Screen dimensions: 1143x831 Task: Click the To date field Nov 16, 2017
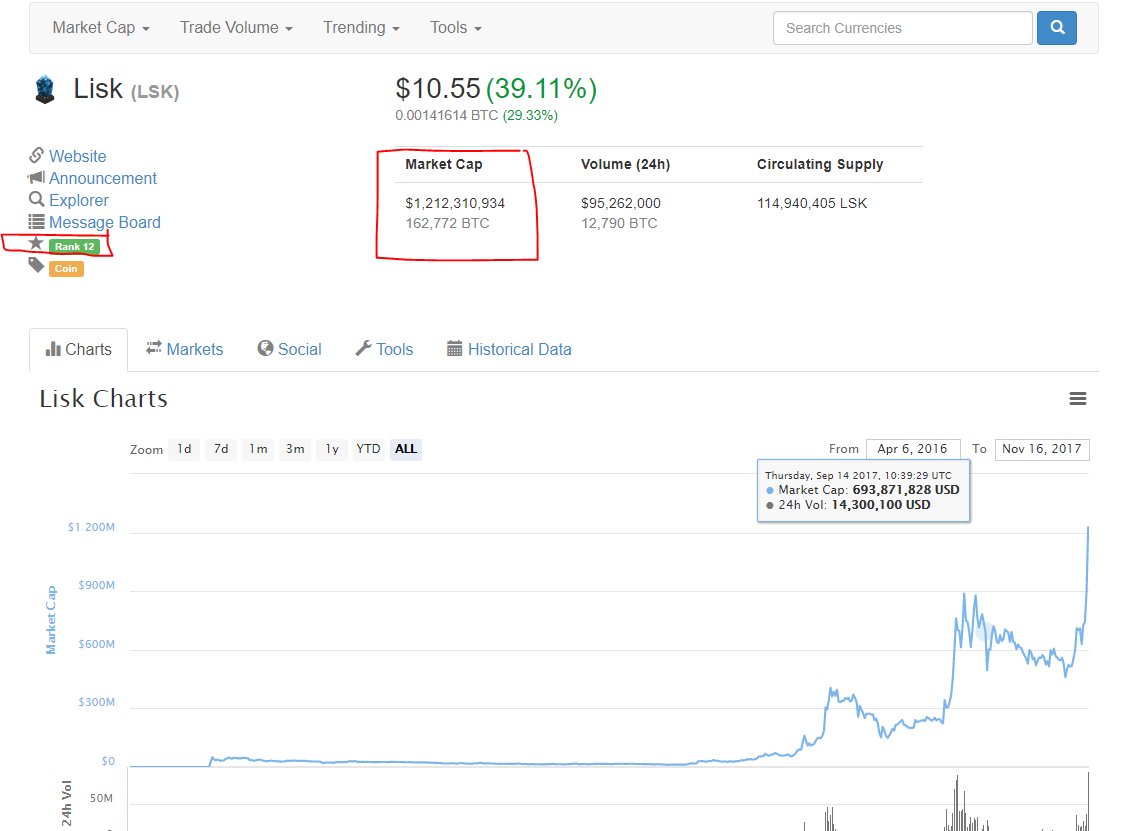pos(1042,449)
